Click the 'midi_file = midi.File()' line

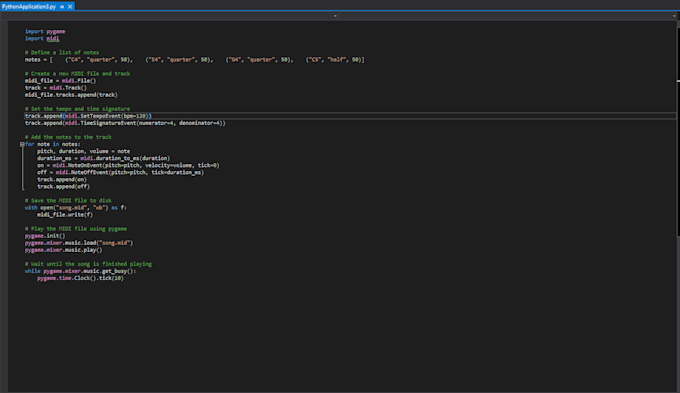point(60,81)
